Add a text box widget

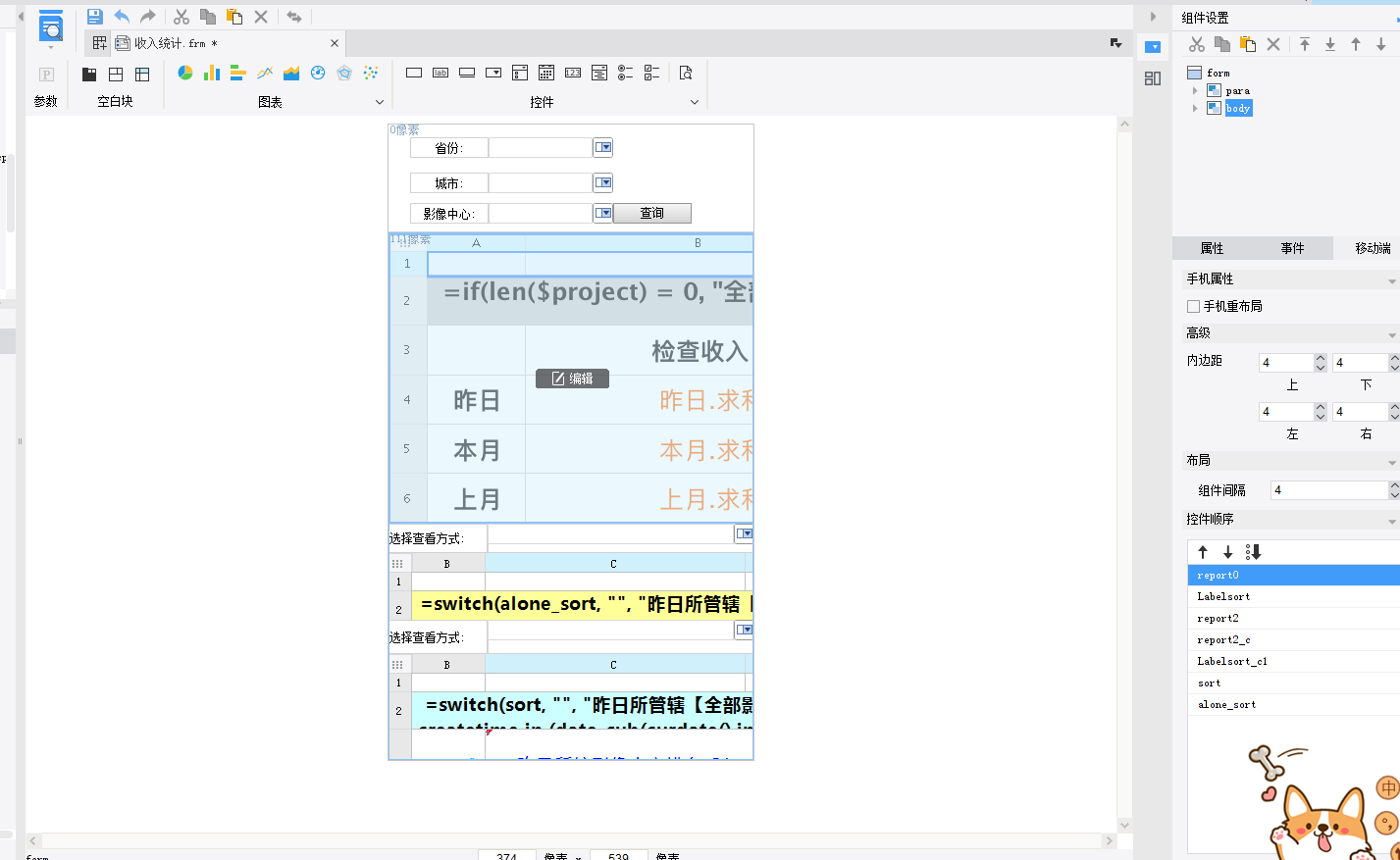pyautogui.click(x=414, y=73)
